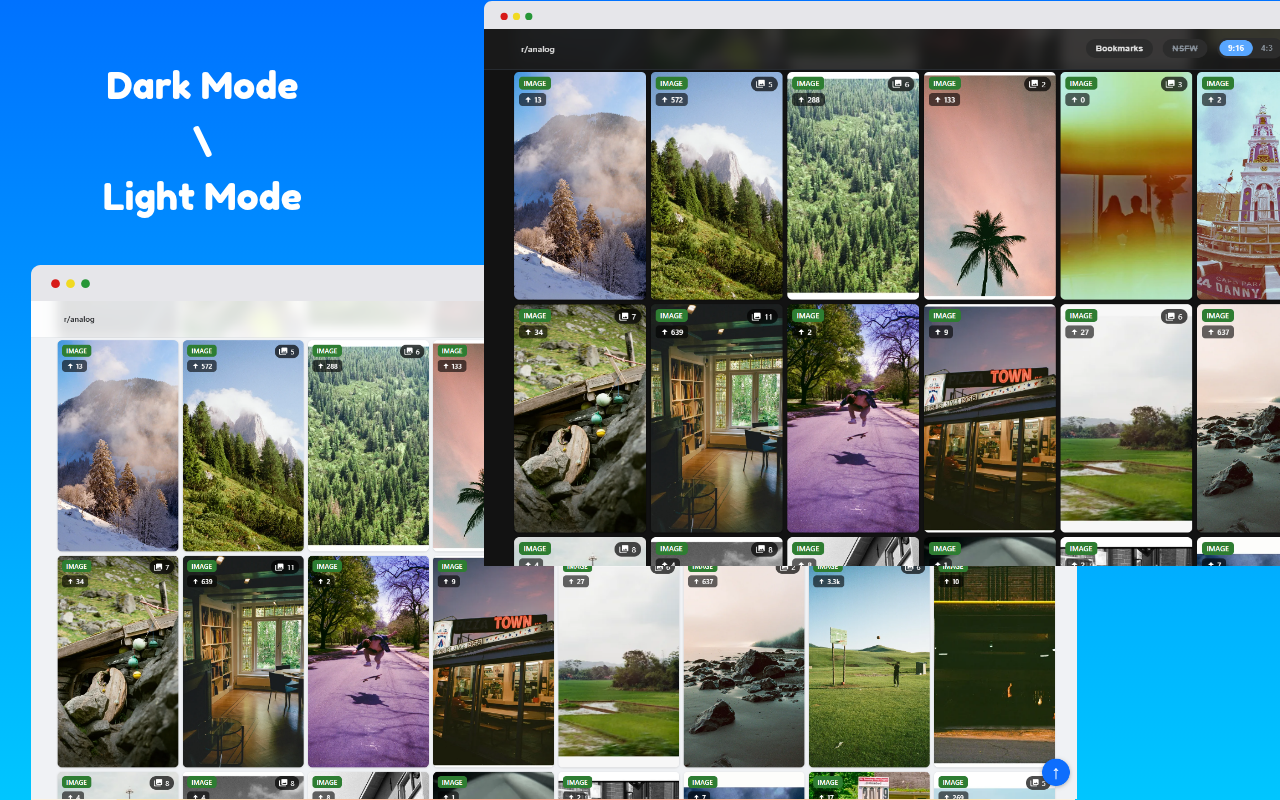The height and width of the screenshot is (800, 1280).
Task: Click the gallery icon showing 6 on the aerial forest photo
Action: pyautogui.click(x=901, y=84)
